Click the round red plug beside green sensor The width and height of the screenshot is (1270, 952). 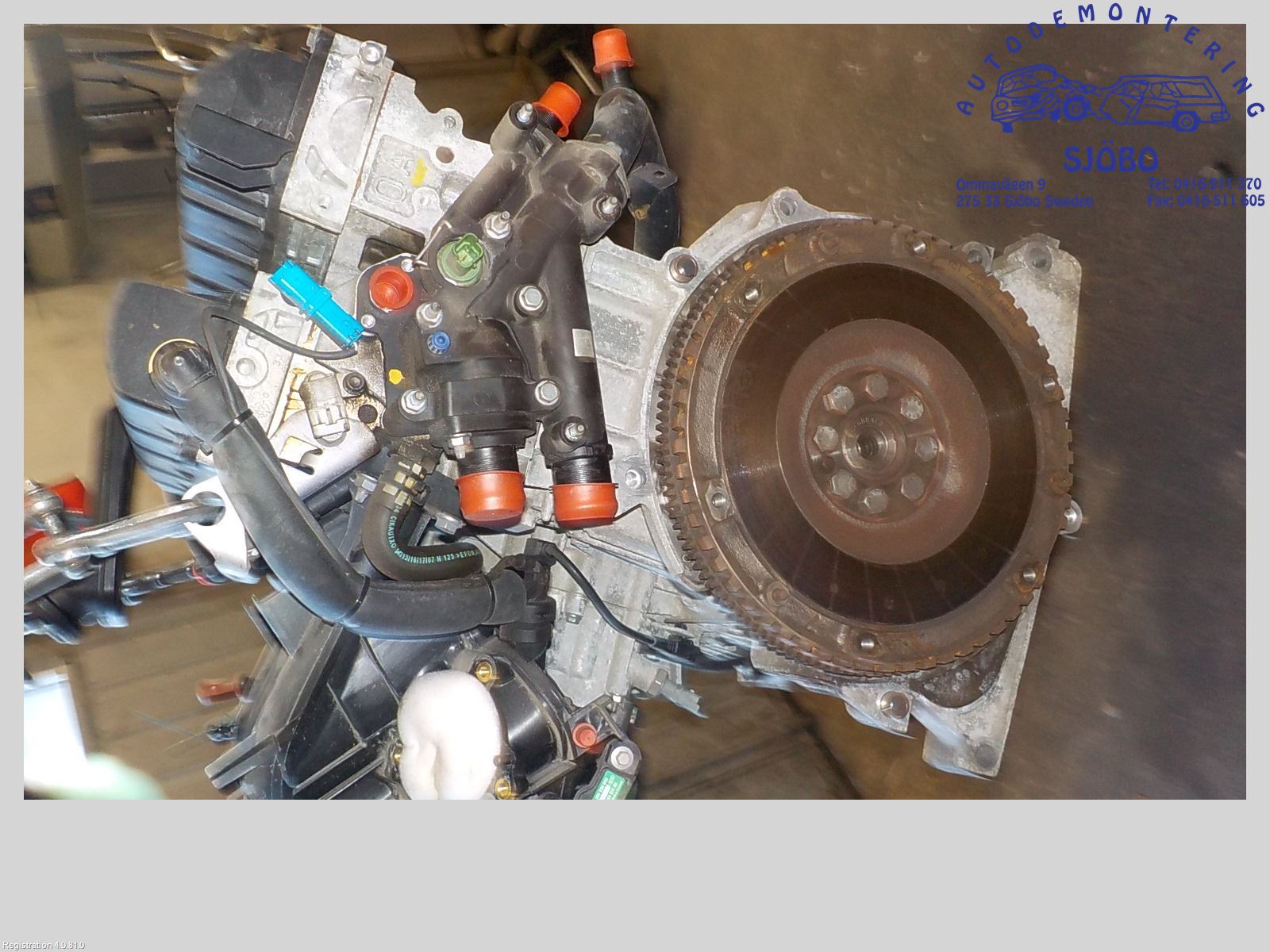391,282
